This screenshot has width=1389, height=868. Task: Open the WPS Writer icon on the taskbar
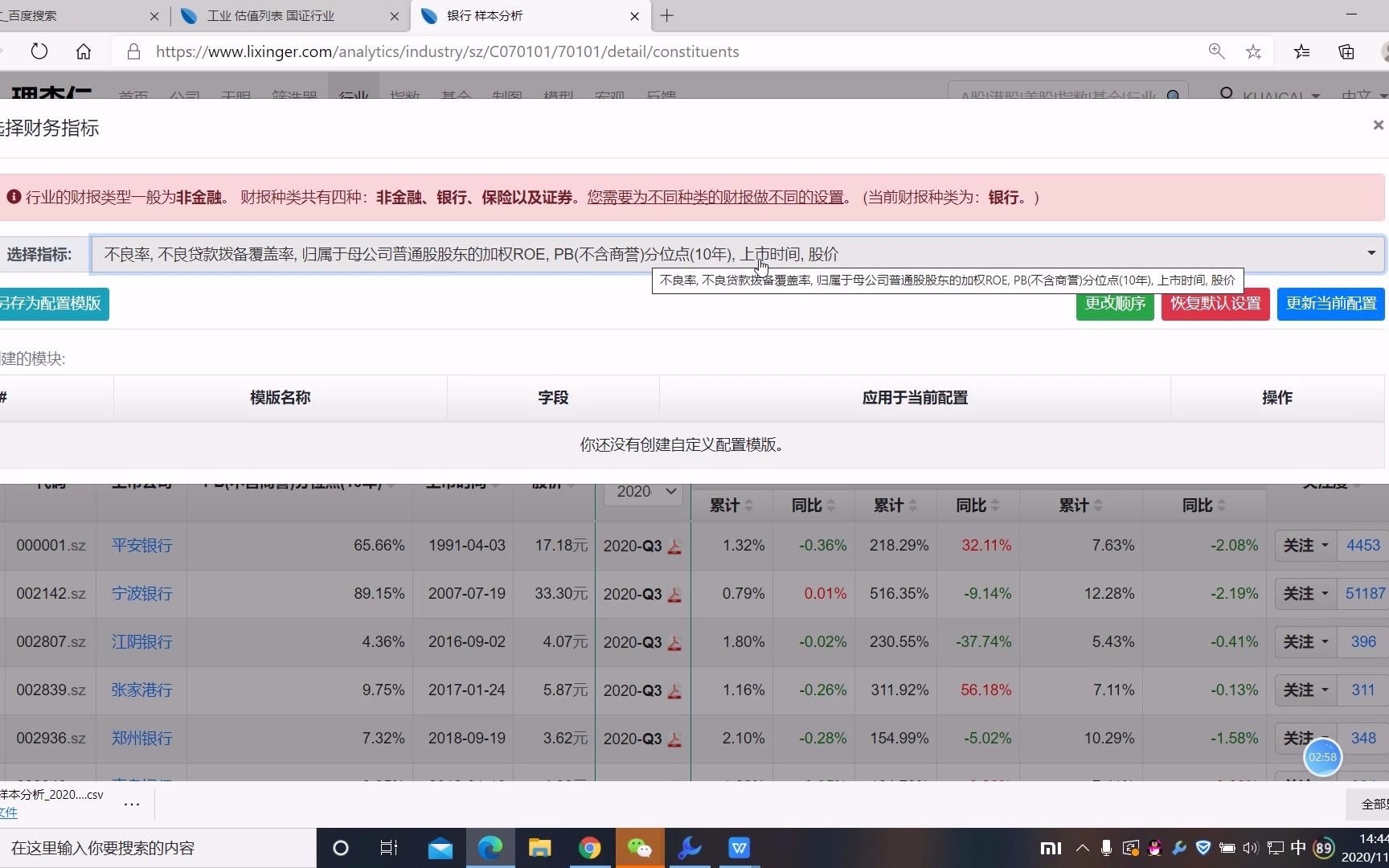[x=740, y=848]
